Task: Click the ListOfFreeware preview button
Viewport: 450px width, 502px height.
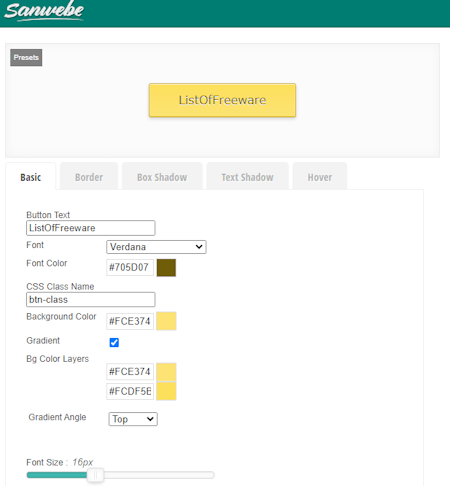Action: coord(222,100)
